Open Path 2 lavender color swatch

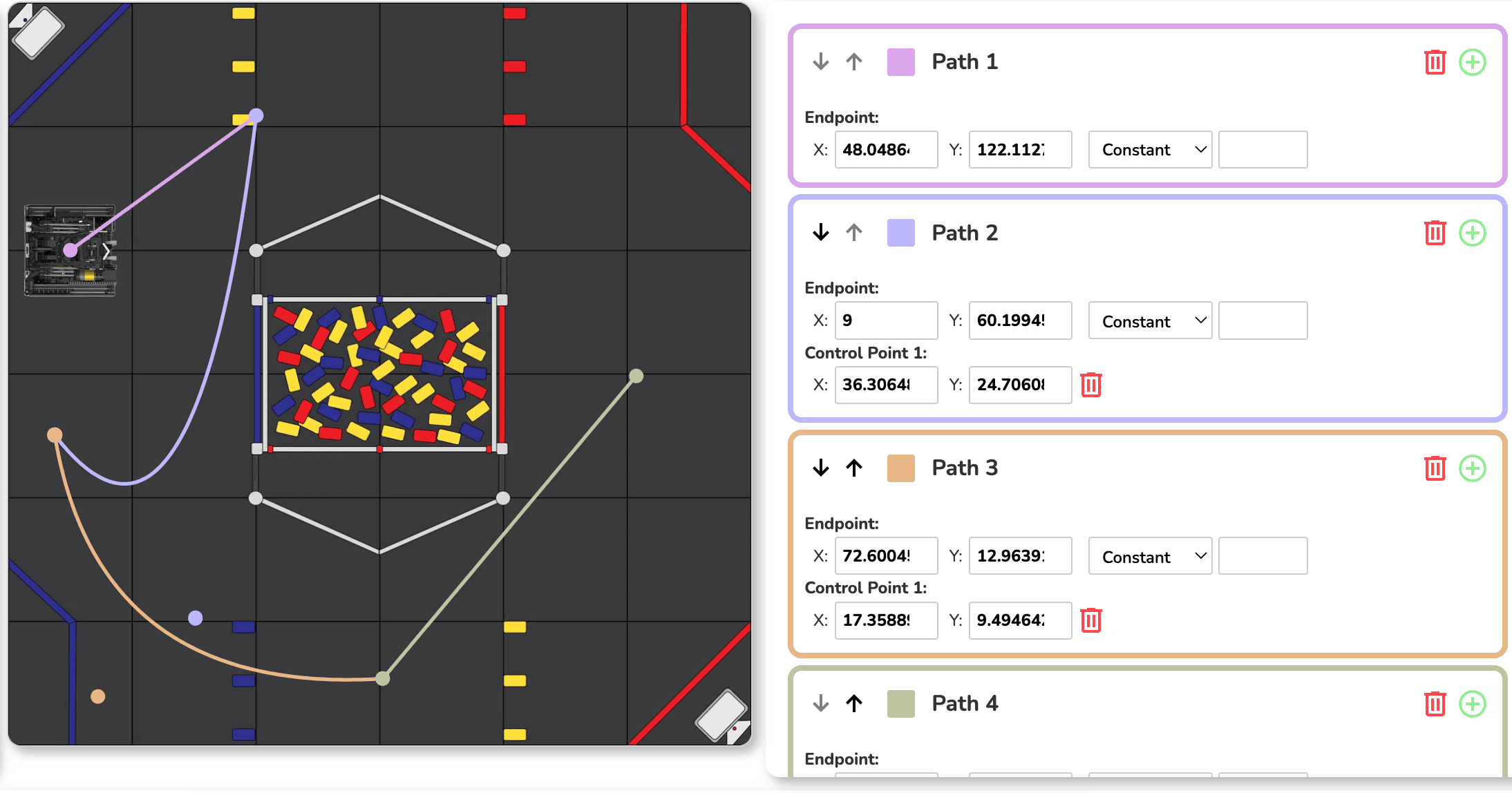[900, 233]
